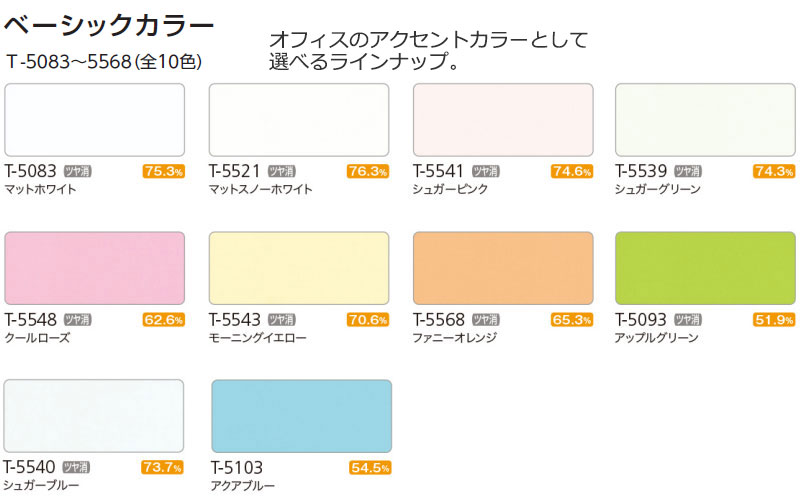Select the T-5083 matte white swatch
This screenshot has width=800, height=500.
tap(94, 120)
